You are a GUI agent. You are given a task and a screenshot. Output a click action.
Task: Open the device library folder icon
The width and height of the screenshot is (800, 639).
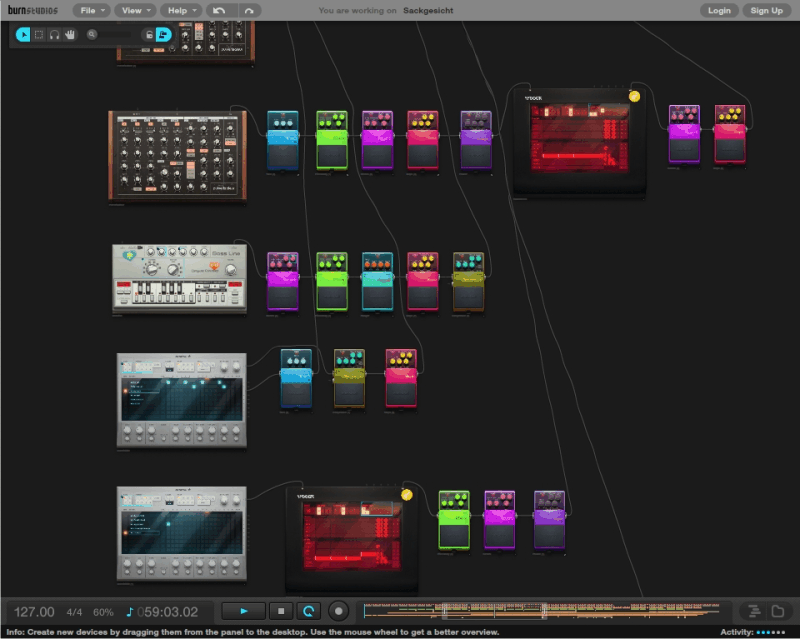778,612
